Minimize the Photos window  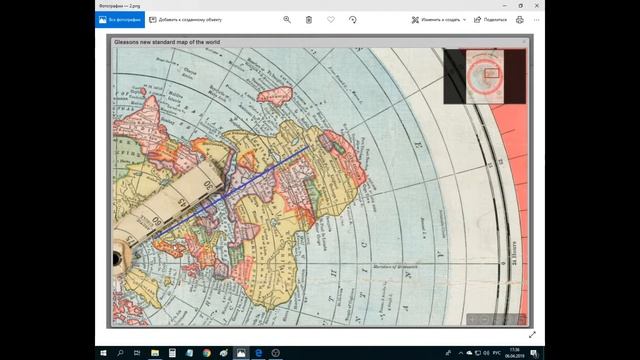[x=505, y=6]
